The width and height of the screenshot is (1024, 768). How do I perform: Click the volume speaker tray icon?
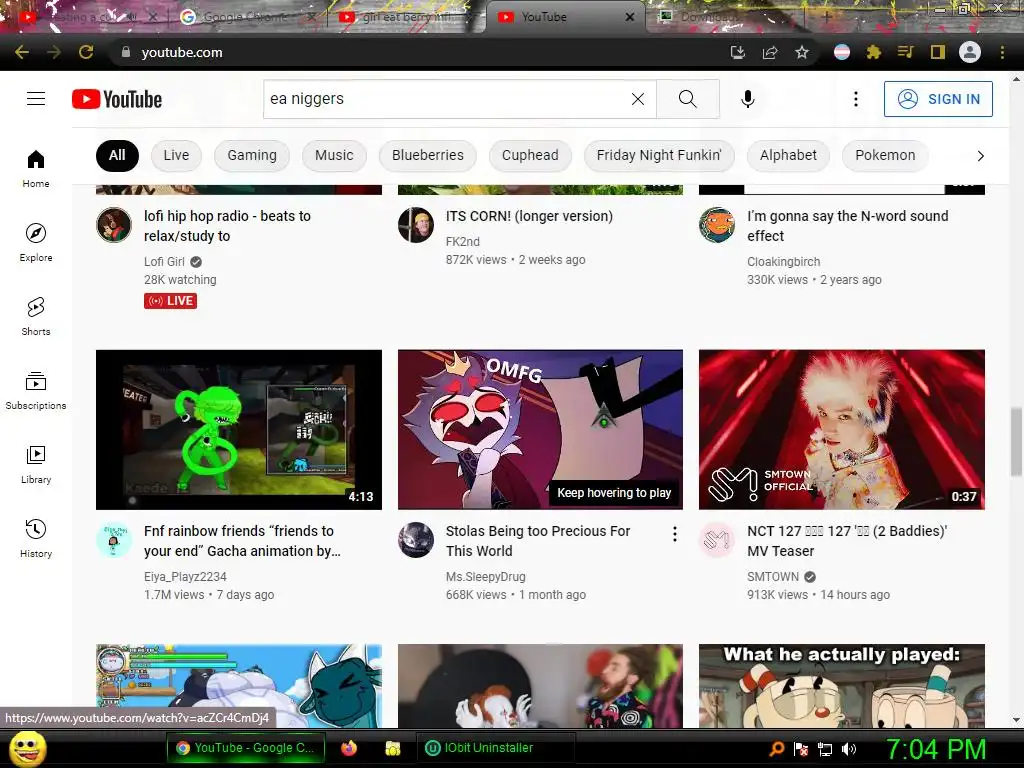[x=849, y=749]
